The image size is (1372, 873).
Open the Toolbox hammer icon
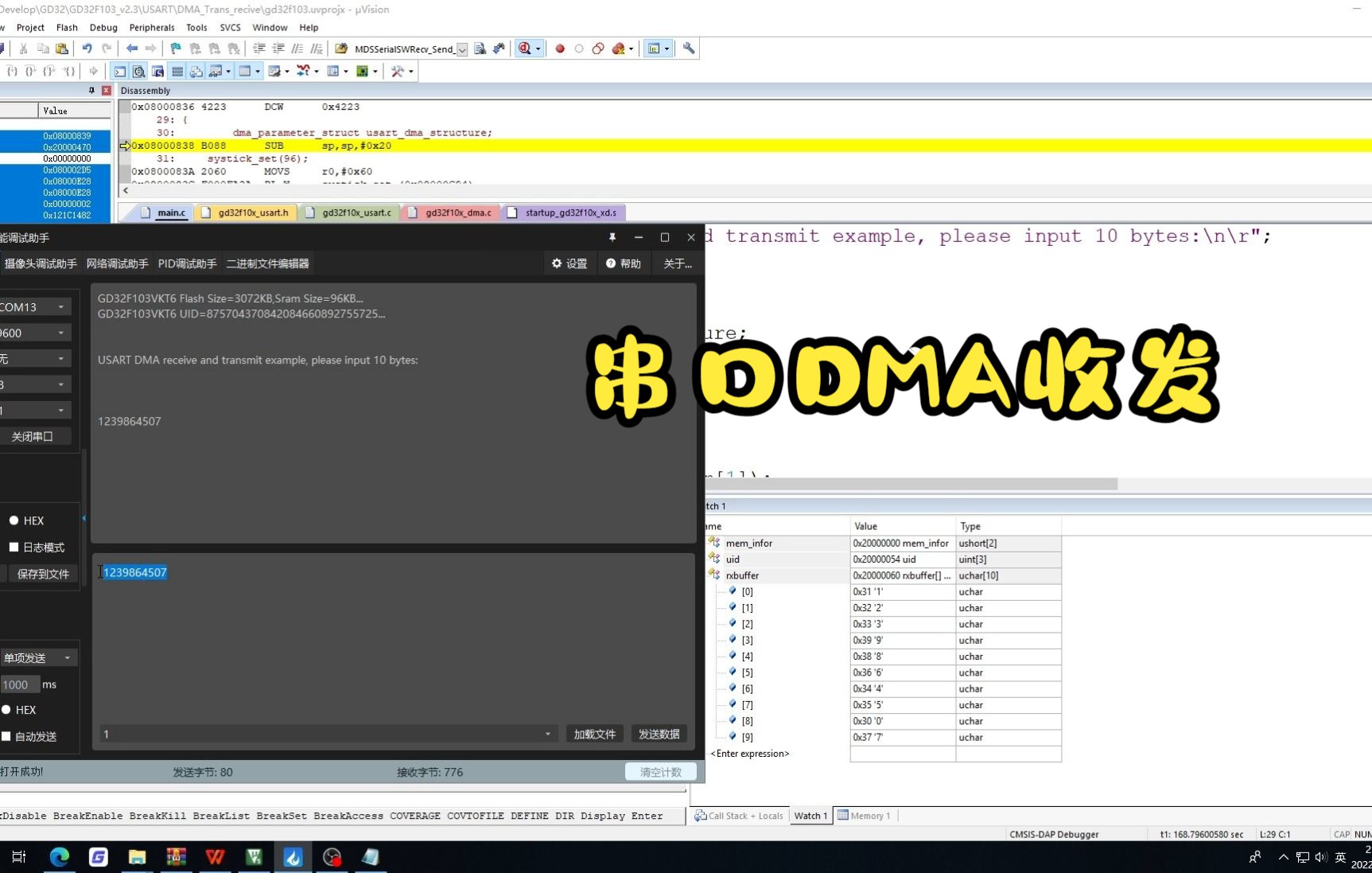point(398,71)
